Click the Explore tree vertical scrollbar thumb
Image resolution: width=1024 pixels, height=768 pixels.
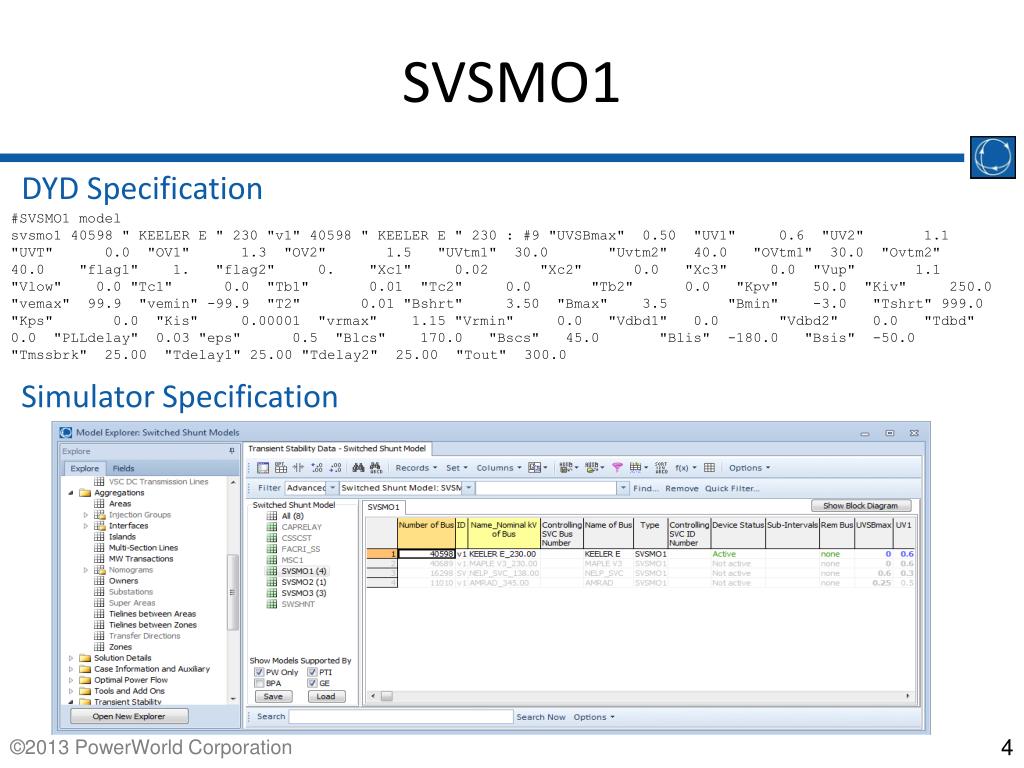click(x=232, y=593)
